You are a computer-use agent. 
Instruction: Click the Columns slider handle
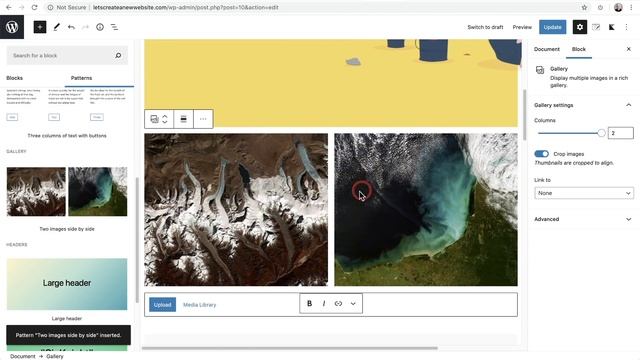(x=601, y=133)
